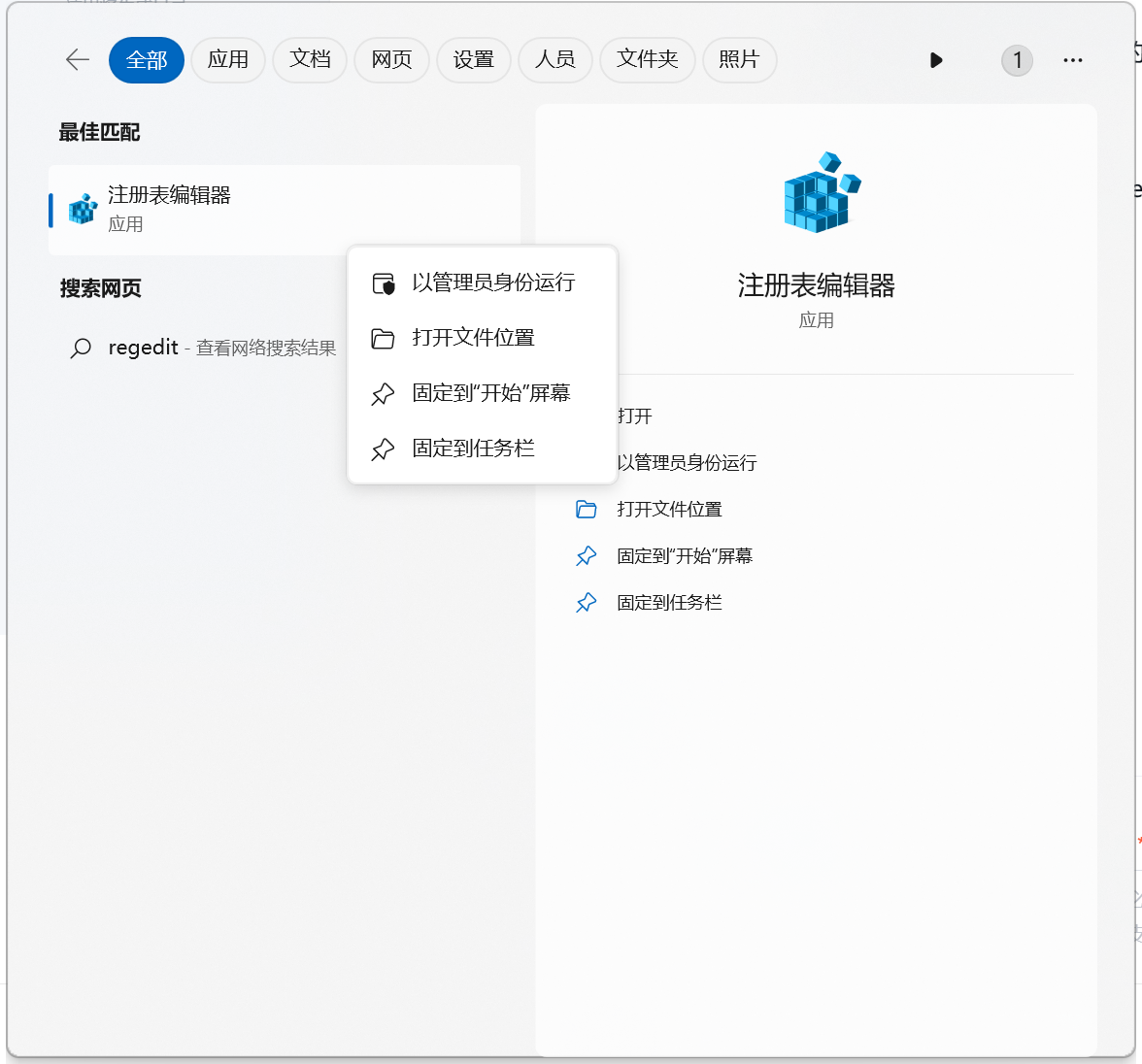Switch to the 应用 filter tab
This screenshot has height=1064, width=1142.
pyautogui.click(x=228, y=60)
